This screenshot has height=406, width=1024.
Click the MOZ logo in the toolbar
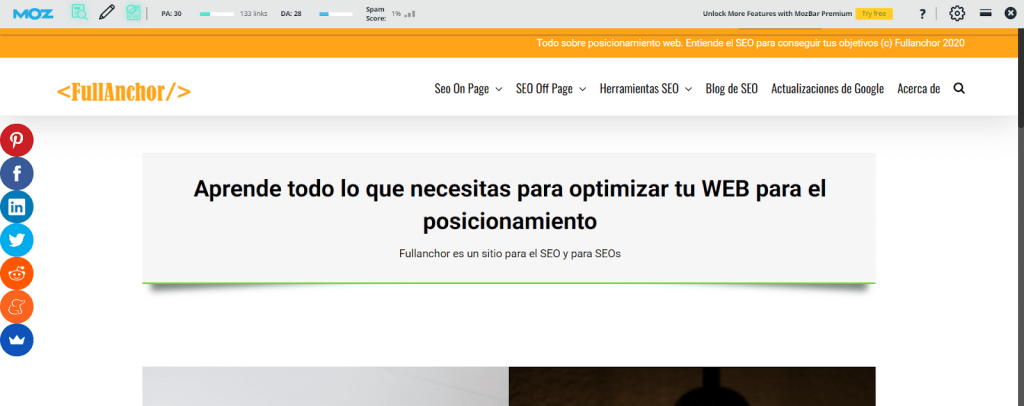point(33,13)
